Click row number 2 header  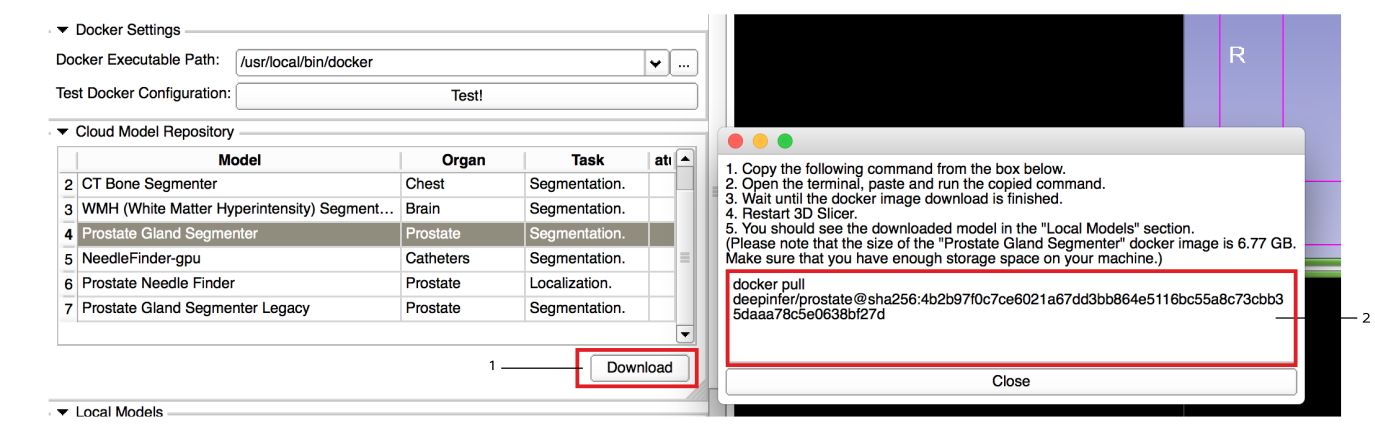[x=68, y=185]
